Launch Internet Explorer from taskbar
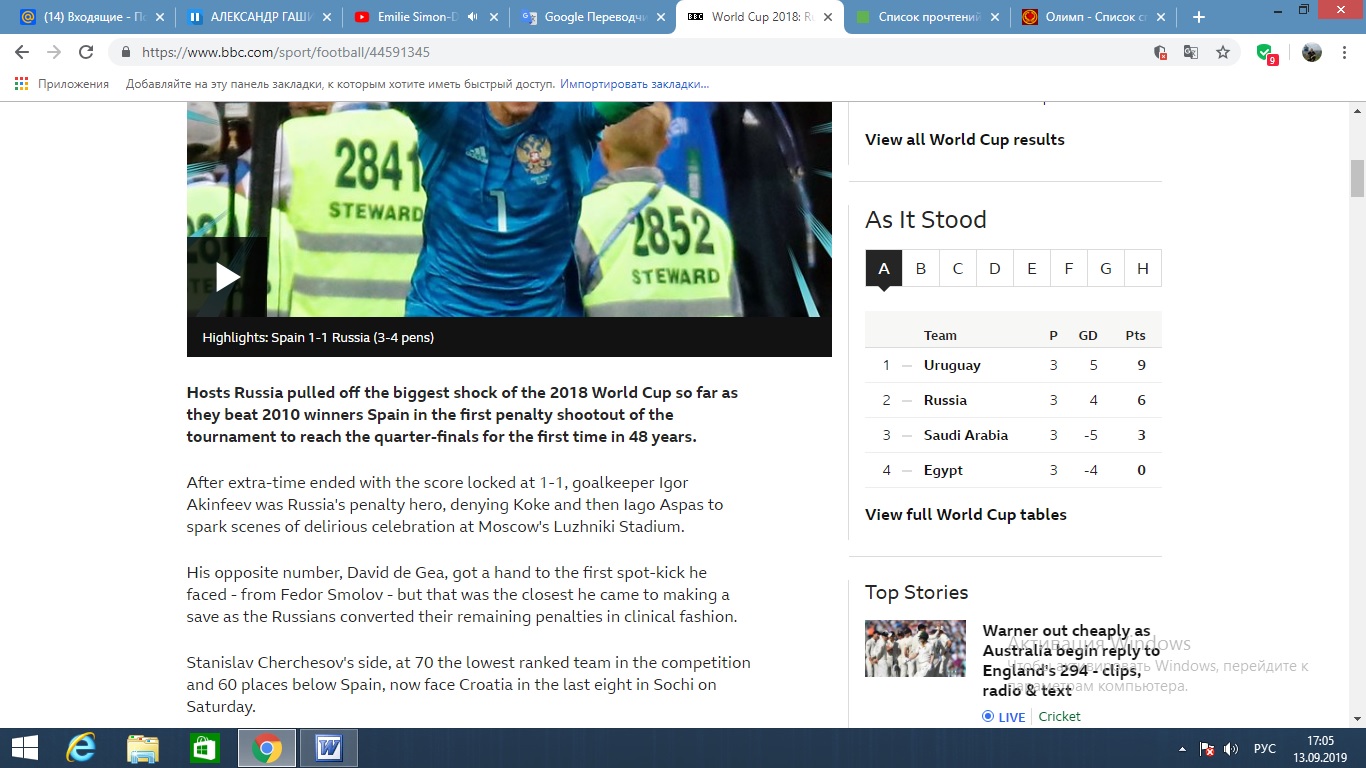This screenshot has width=1366, height=768. click(x=81, y=748)
